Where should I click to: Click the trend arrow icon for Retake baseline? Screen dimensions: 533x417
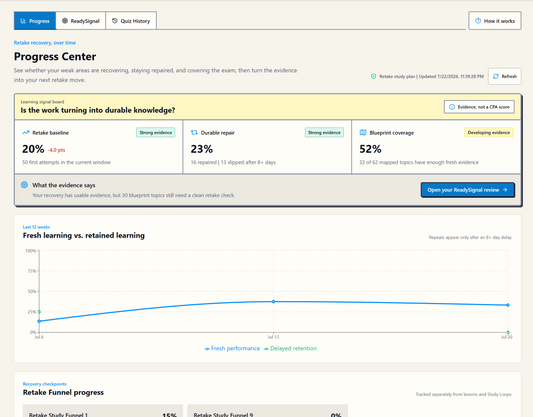25,133
